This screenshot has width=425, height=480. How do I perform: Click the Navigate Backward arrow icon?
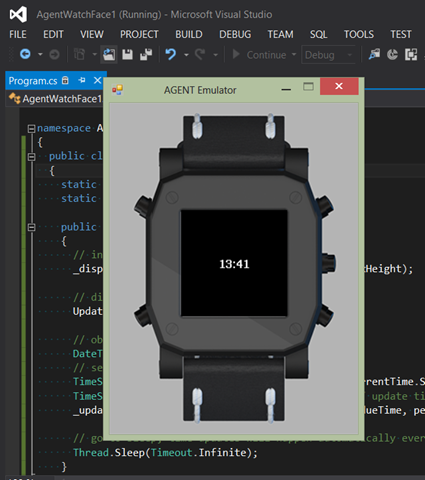click(x=25, y=54)
